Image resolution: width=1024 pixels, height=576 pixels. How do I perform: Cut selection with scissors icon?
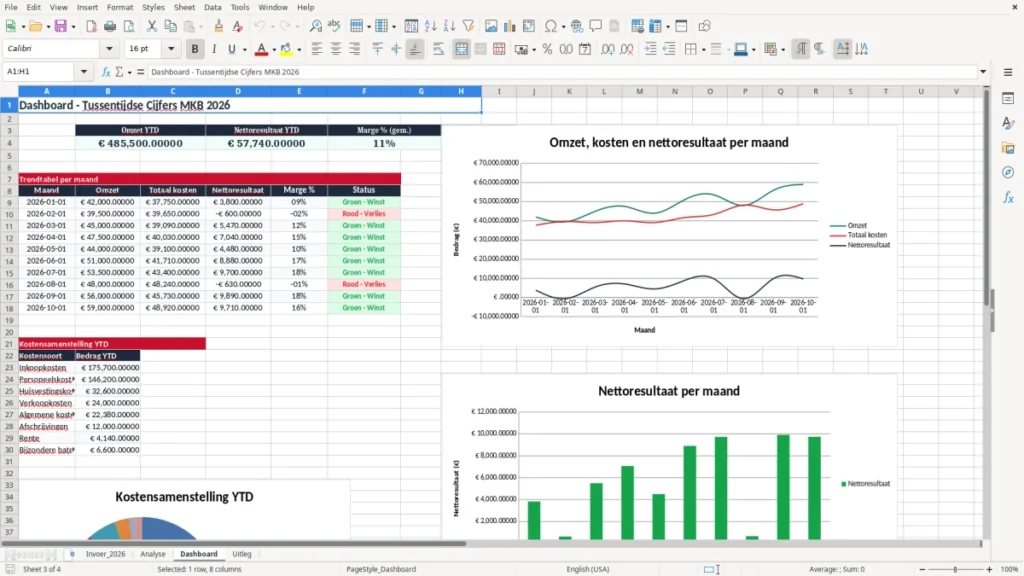(152, 26)
